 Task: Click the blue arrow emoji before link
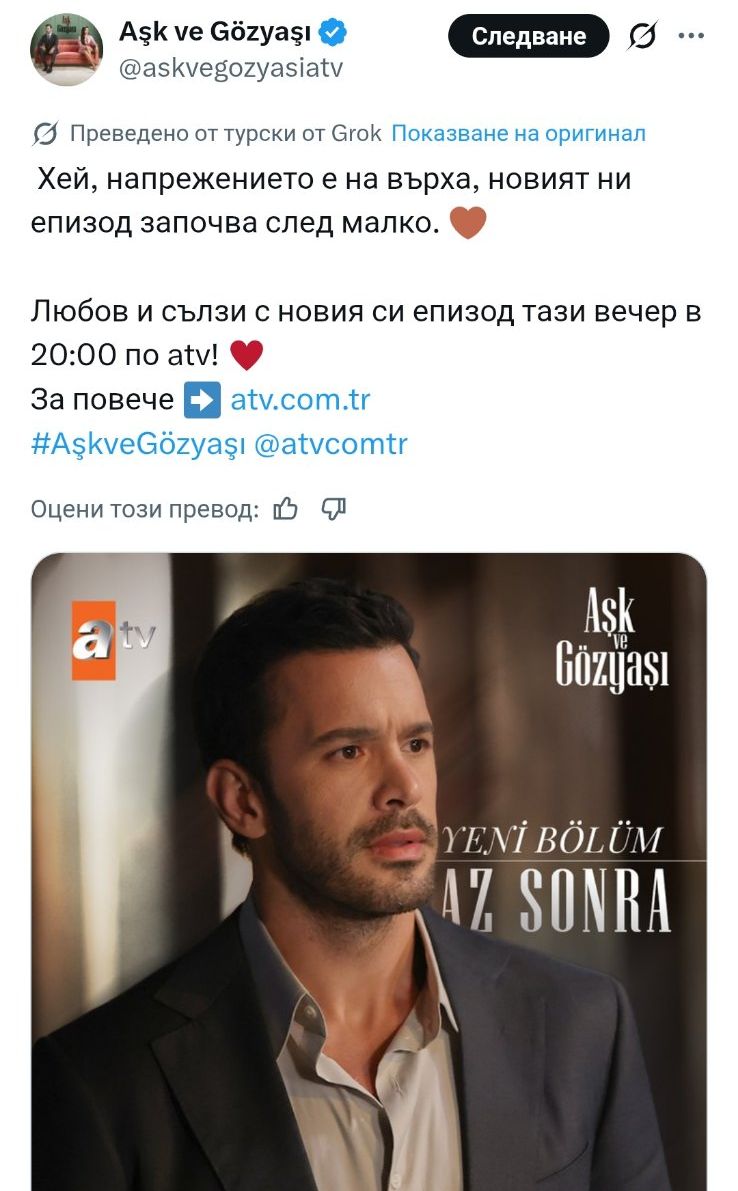click(203, 400)
